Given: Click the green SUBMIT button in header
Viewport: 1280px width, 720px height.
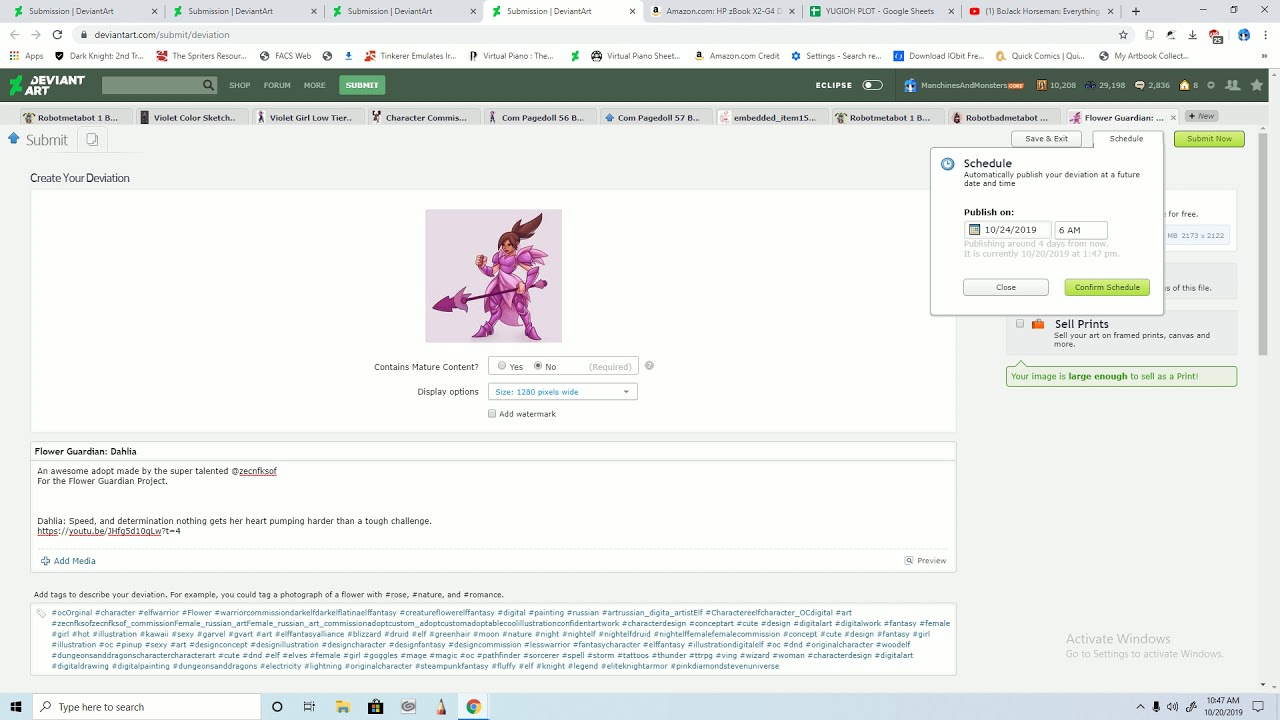Looking at the screenshot, I should (x=362, y=85).
